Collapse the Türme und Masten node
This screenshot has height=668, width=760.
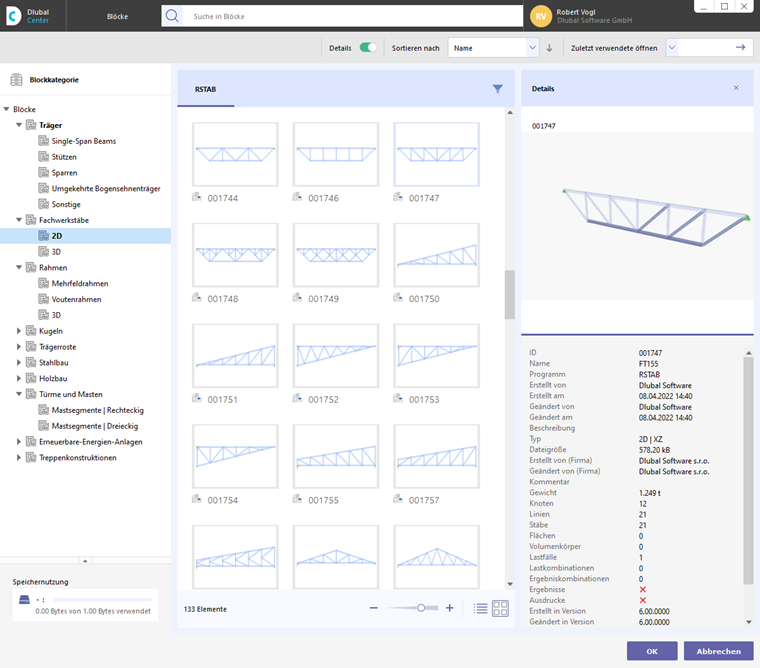point(19,394)
